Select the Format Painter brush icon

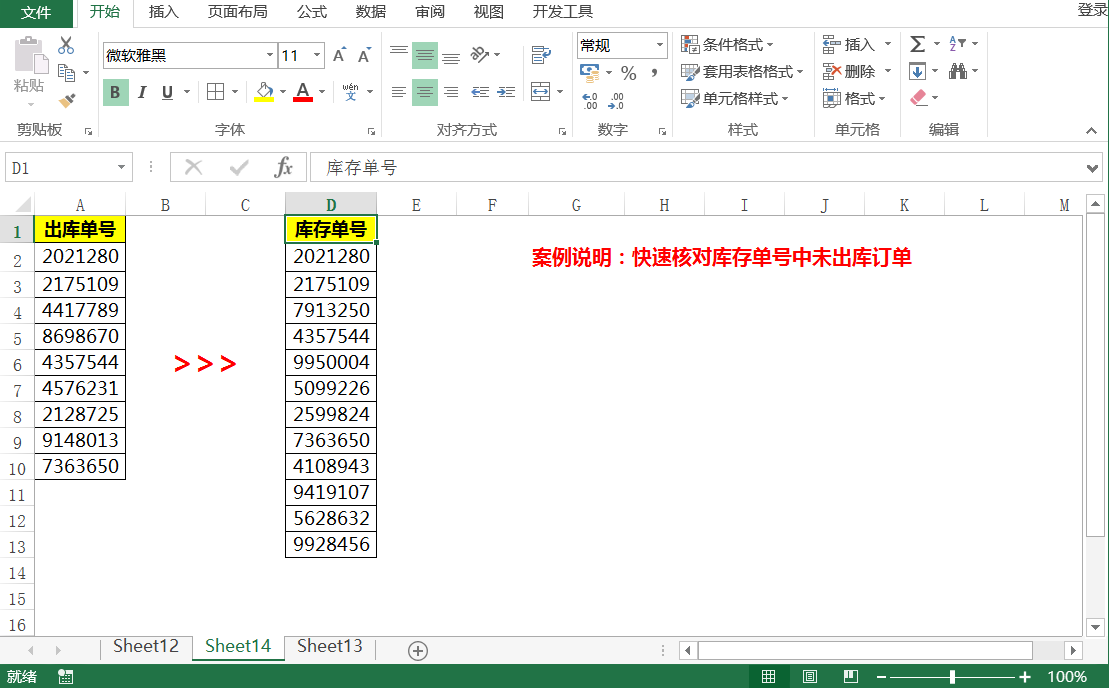pos(66,100)
